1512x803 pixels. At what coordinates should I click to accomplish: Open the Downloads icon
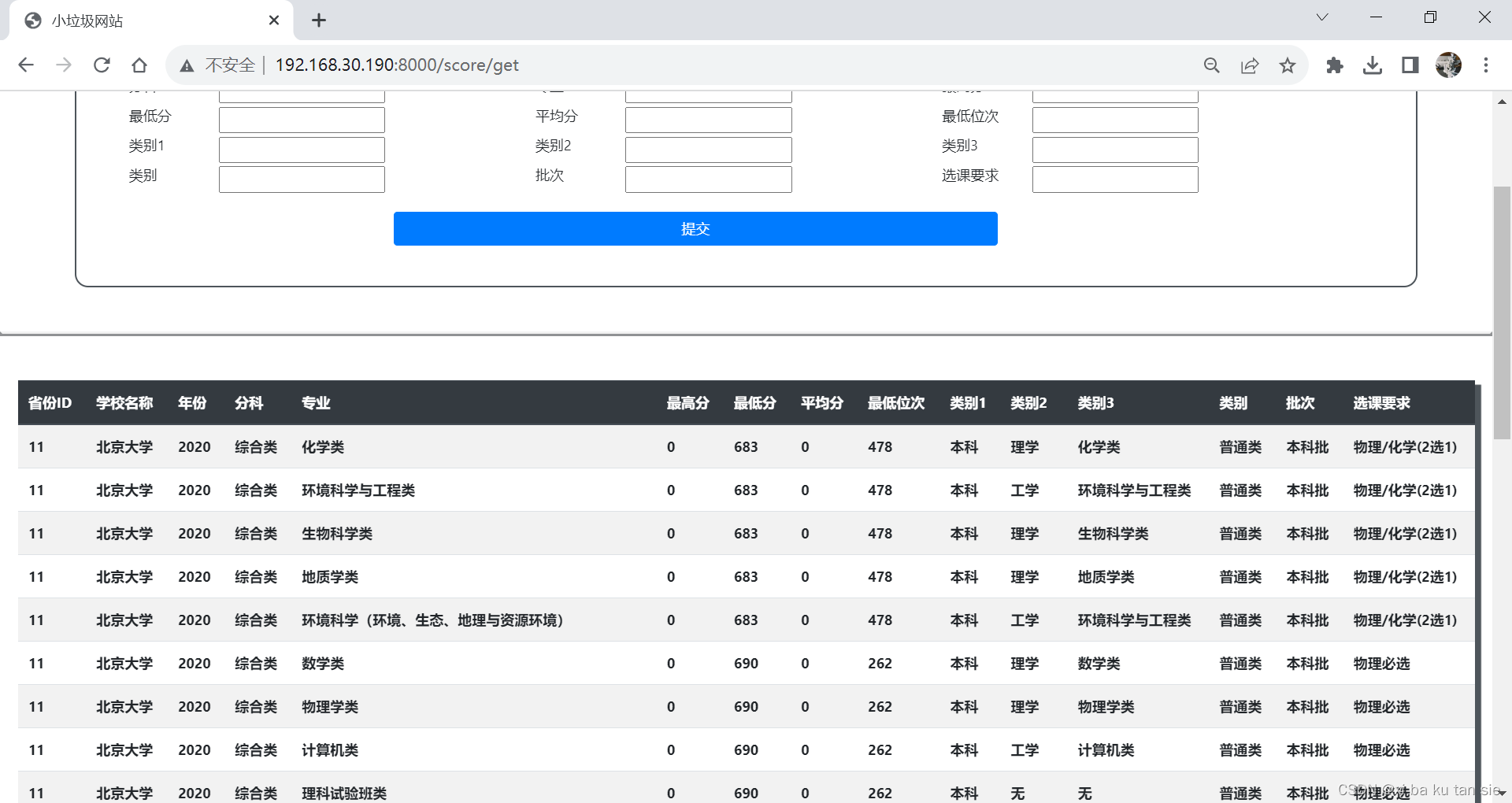1373,65
